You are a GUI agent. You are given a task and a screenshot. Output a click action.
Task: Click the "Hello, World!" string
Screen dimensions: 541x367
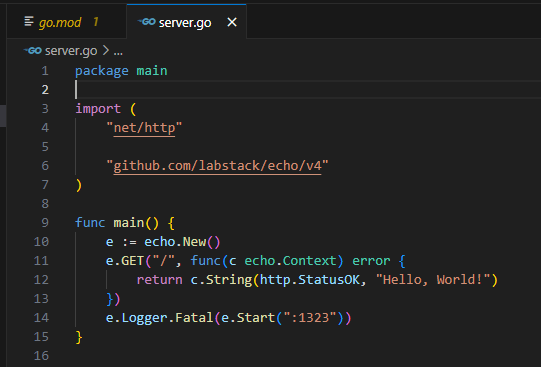pos(433,279)
